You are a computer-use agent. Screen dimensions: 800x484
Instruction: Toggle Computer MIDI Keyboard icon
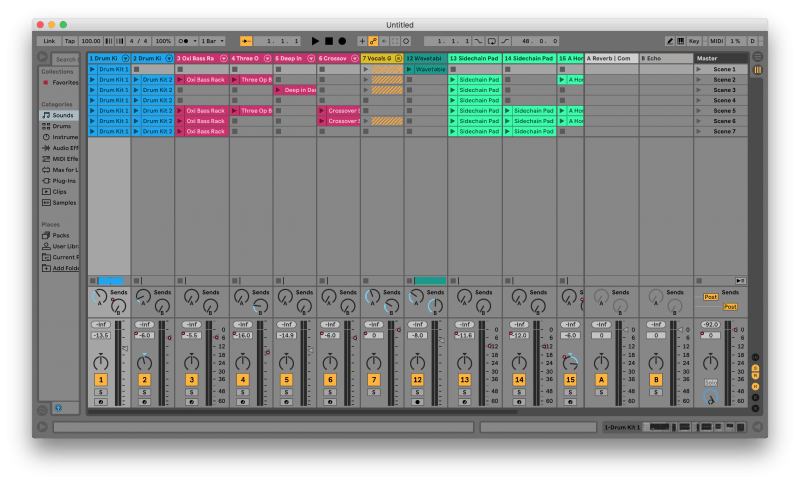680,41
